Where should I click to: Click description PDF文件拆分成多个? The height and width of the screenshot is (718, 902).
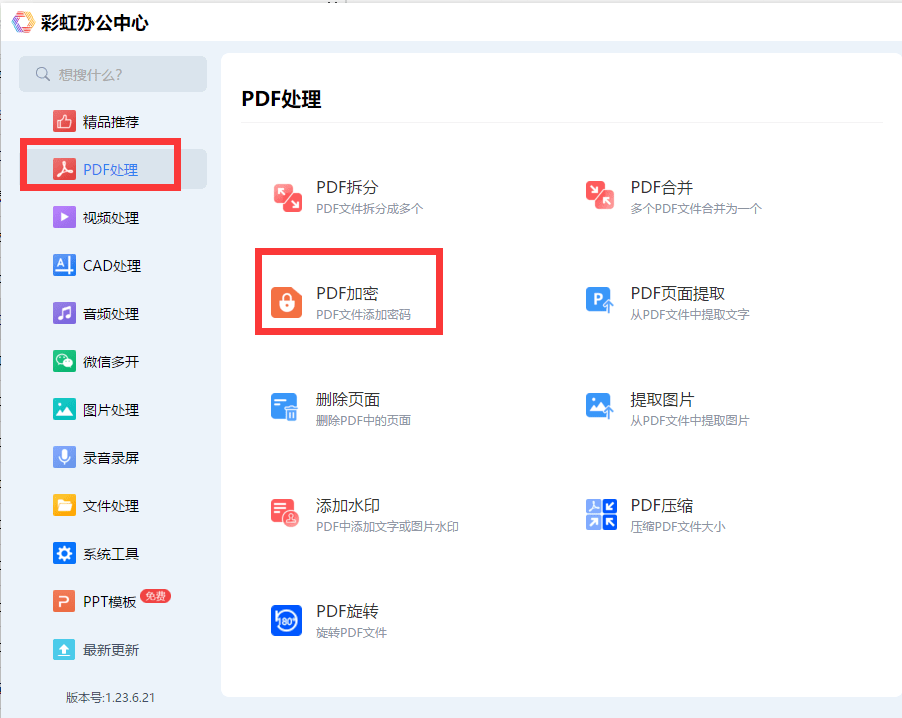[x=370, y=208]
